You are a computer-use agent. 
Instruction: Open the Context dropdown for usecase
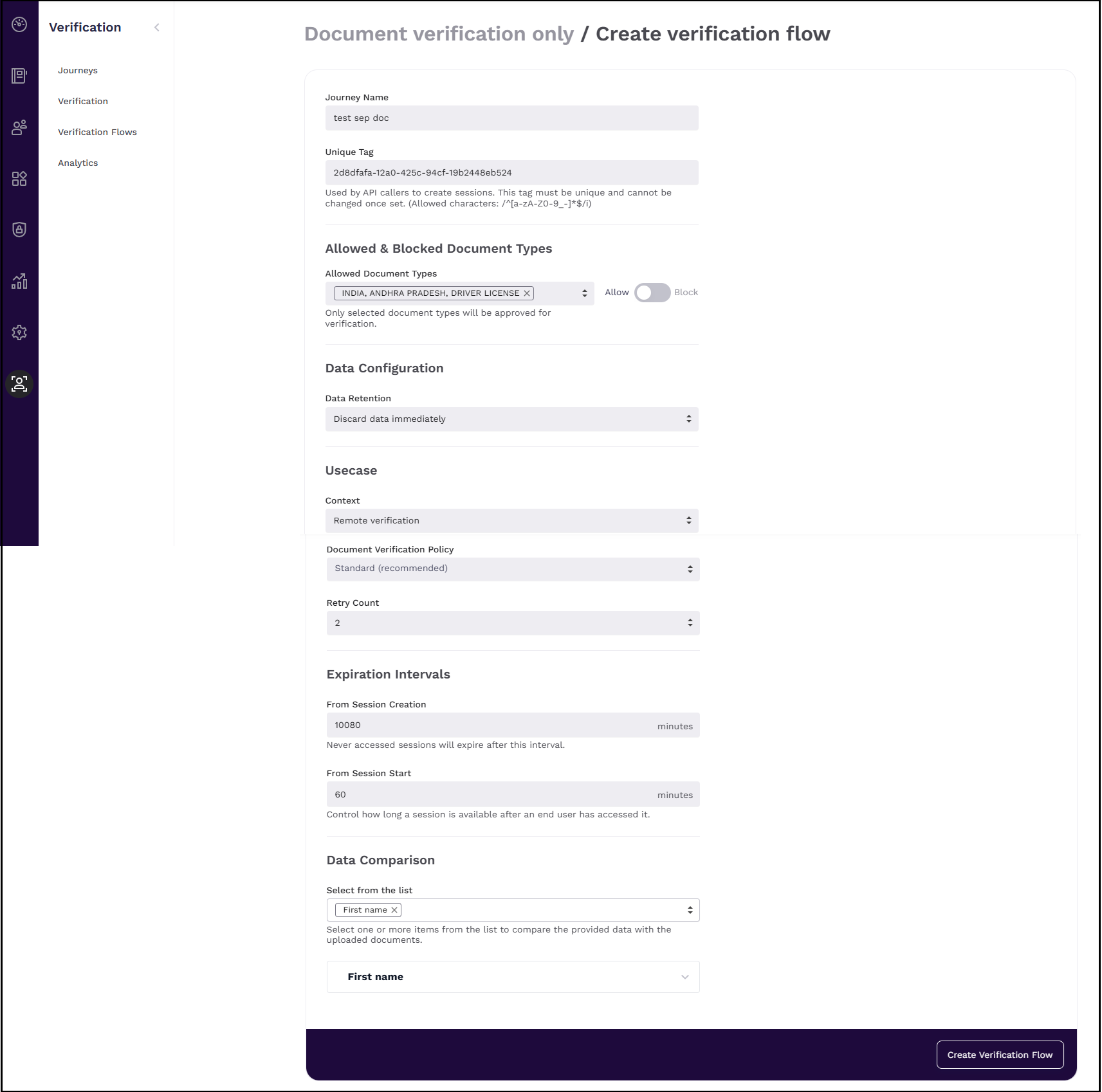coord(511,521)
